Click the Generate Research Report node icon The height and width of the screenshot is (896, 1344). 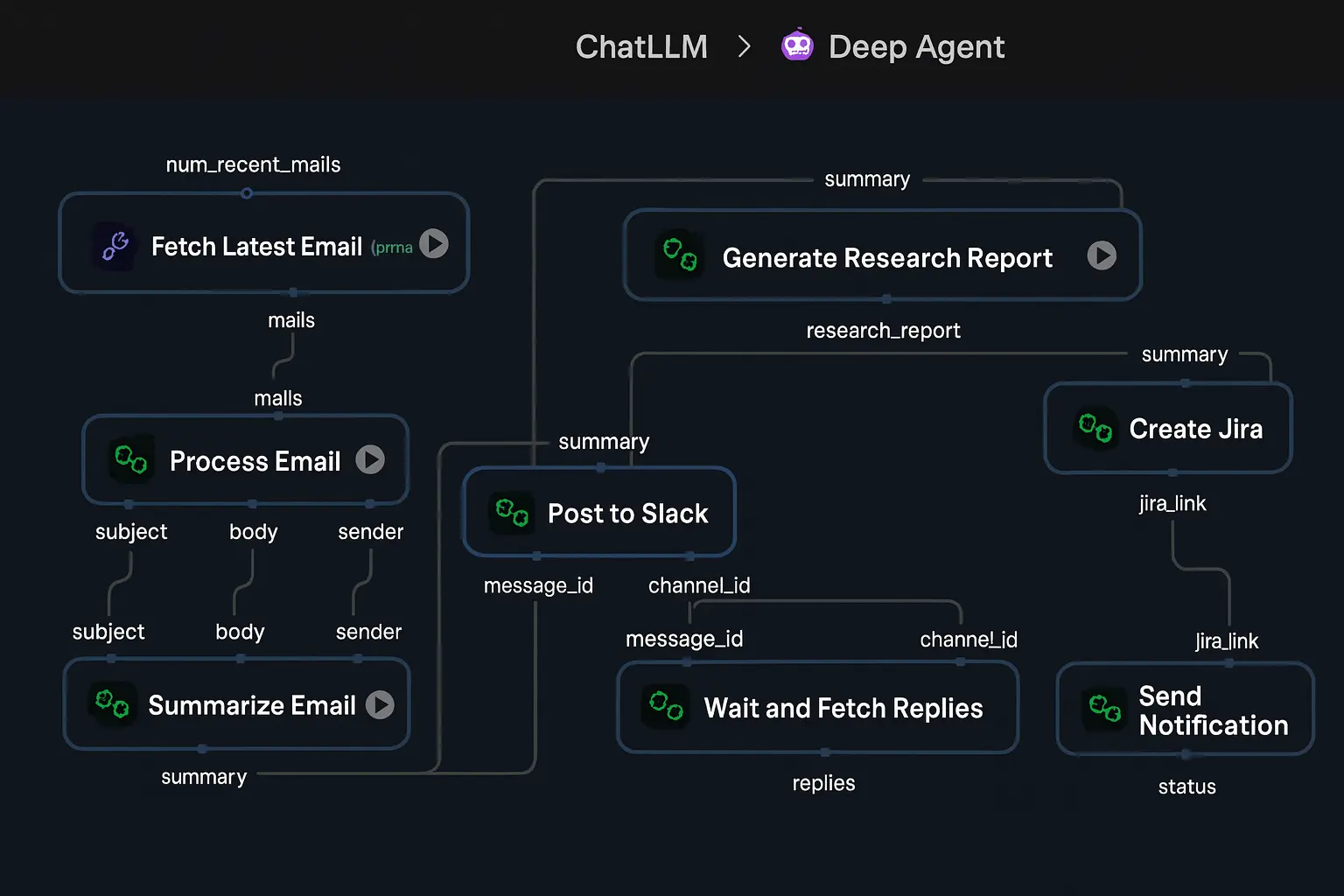point(680,255)
